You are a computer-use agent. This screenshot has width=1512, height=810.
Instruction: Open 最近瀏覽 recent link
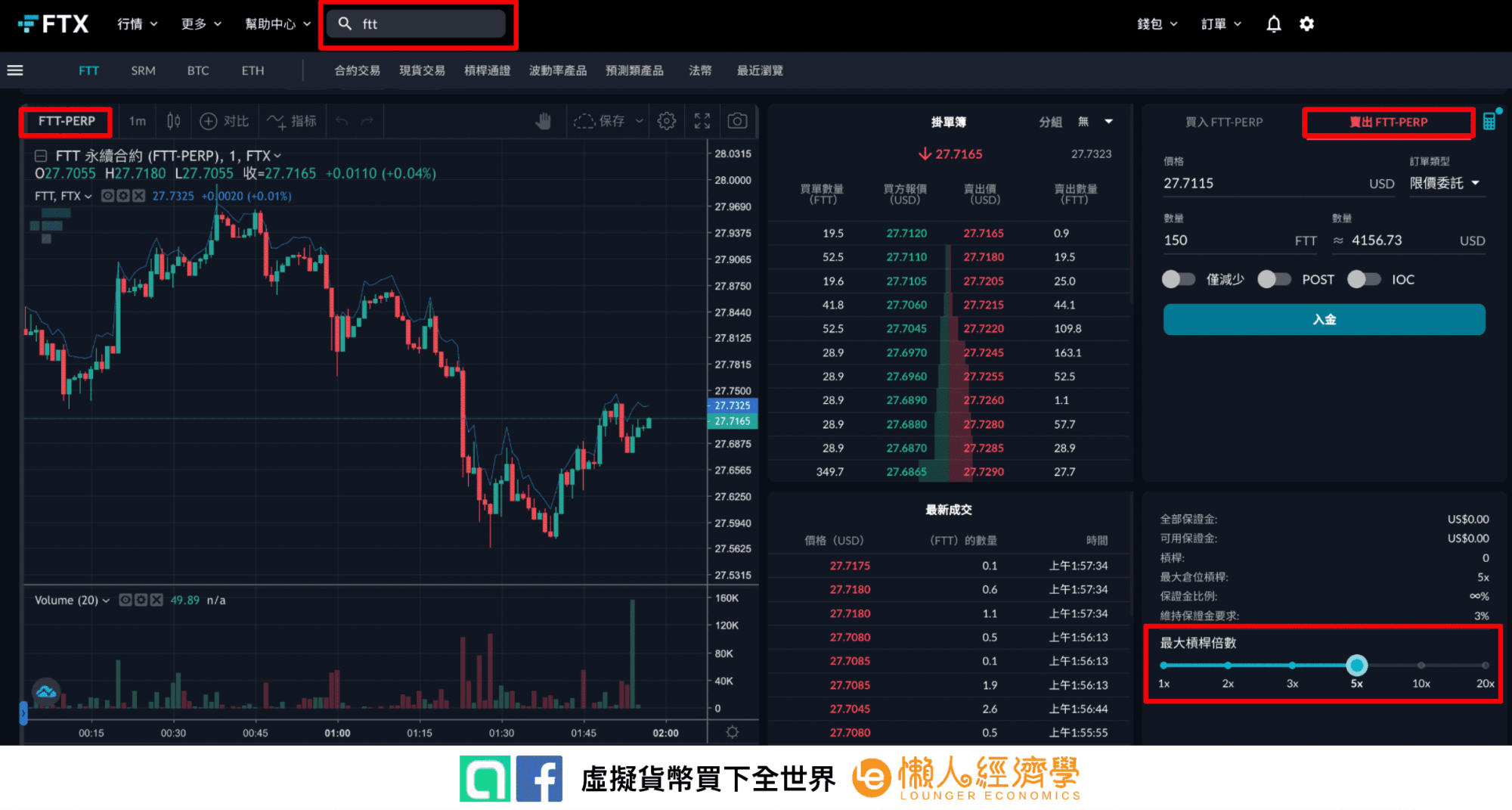click(x=760, y=70)
